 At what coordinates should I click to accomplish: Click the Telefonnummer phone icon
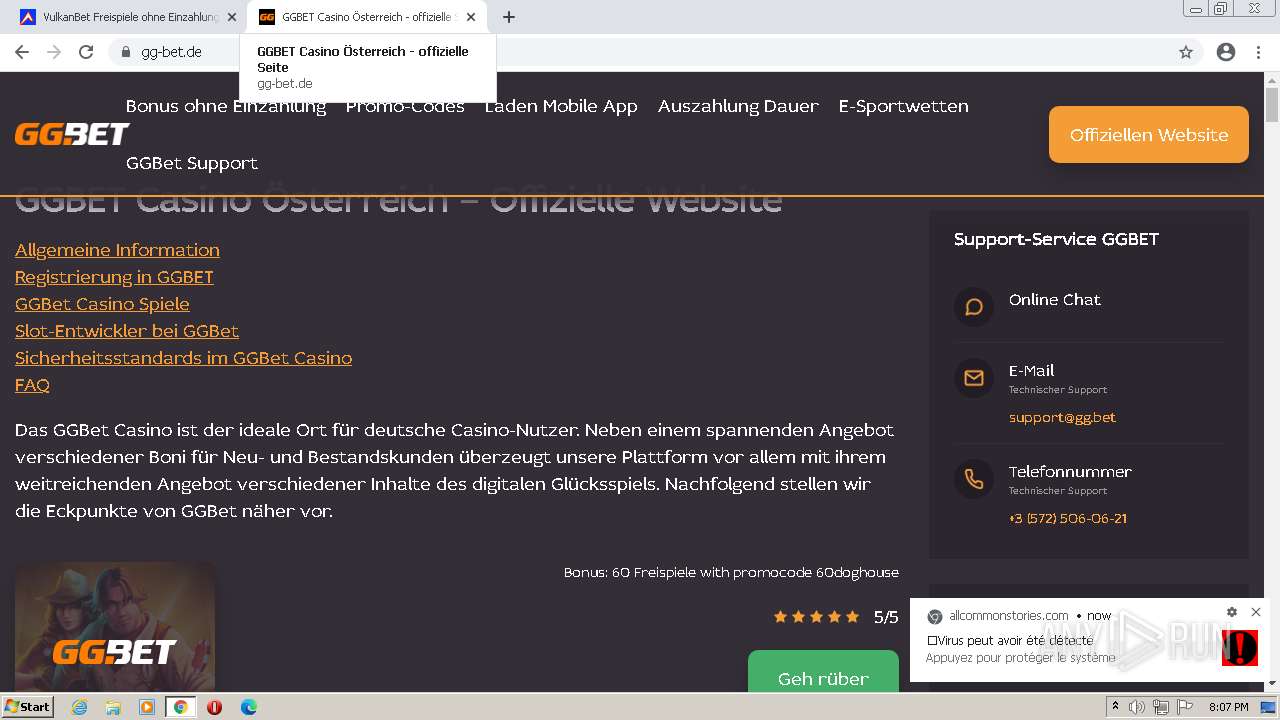(x=973, y=479)
